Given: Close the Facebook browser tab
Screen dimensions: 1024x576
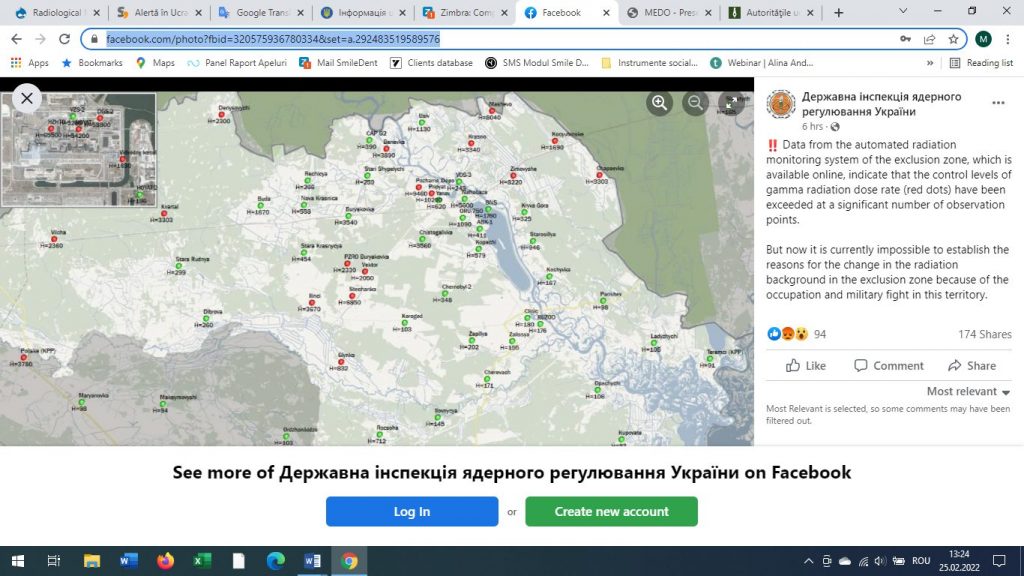Looking at the screenshot, I should (x=606, y=12).
